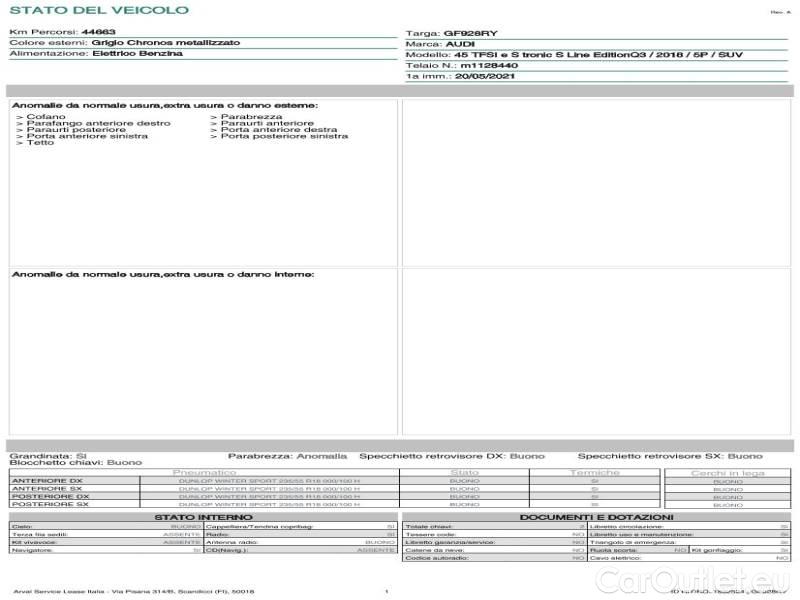
Task: Click the 'Blocchetto chiavi: Buono' line
Action: 76,463
